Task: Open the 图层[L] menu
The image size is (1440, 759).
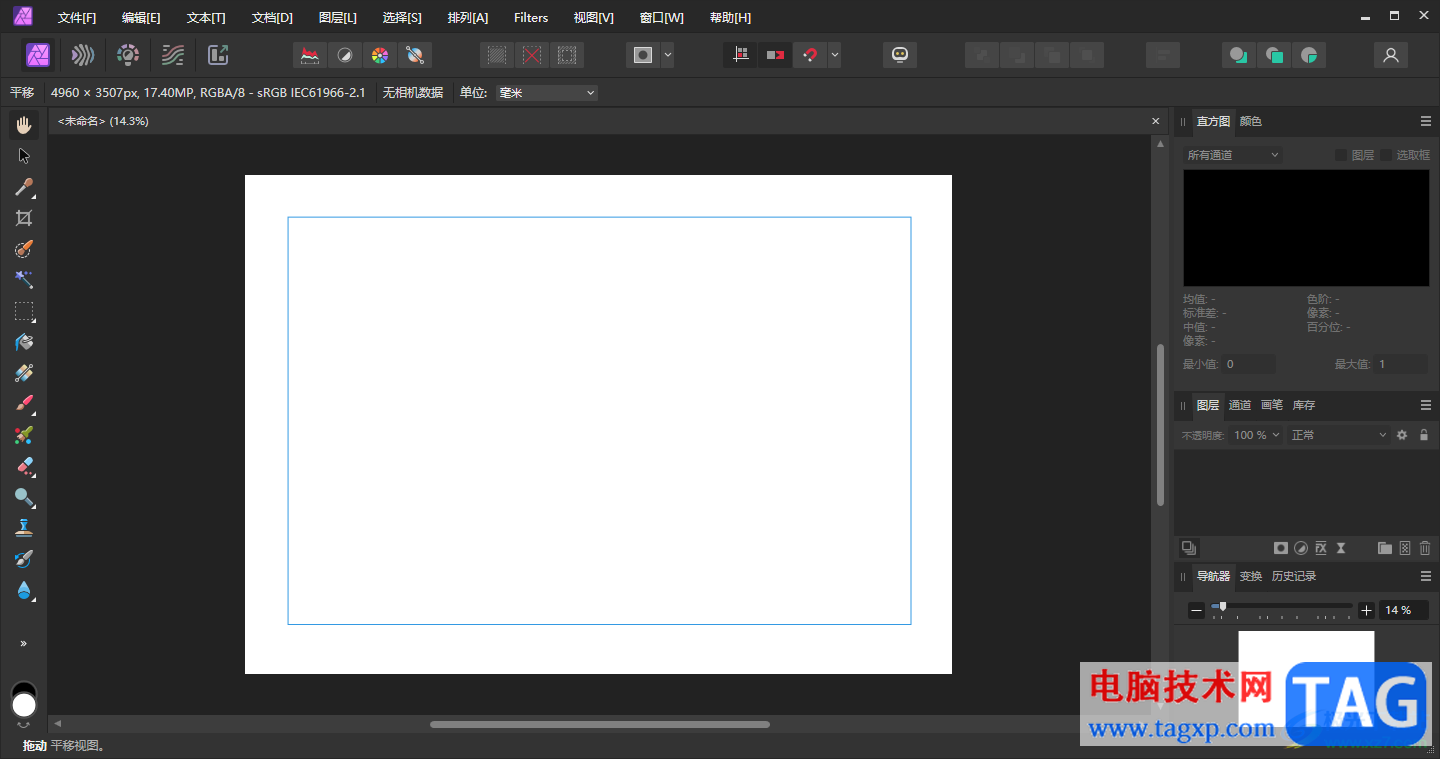Action: point(337,18)
